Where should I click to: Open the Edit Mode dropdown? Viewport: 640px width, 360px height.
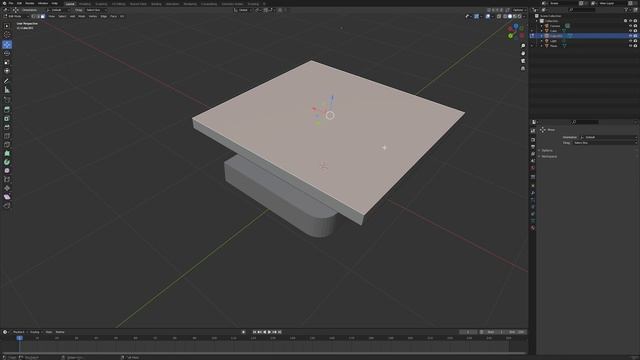click(16, 16)
